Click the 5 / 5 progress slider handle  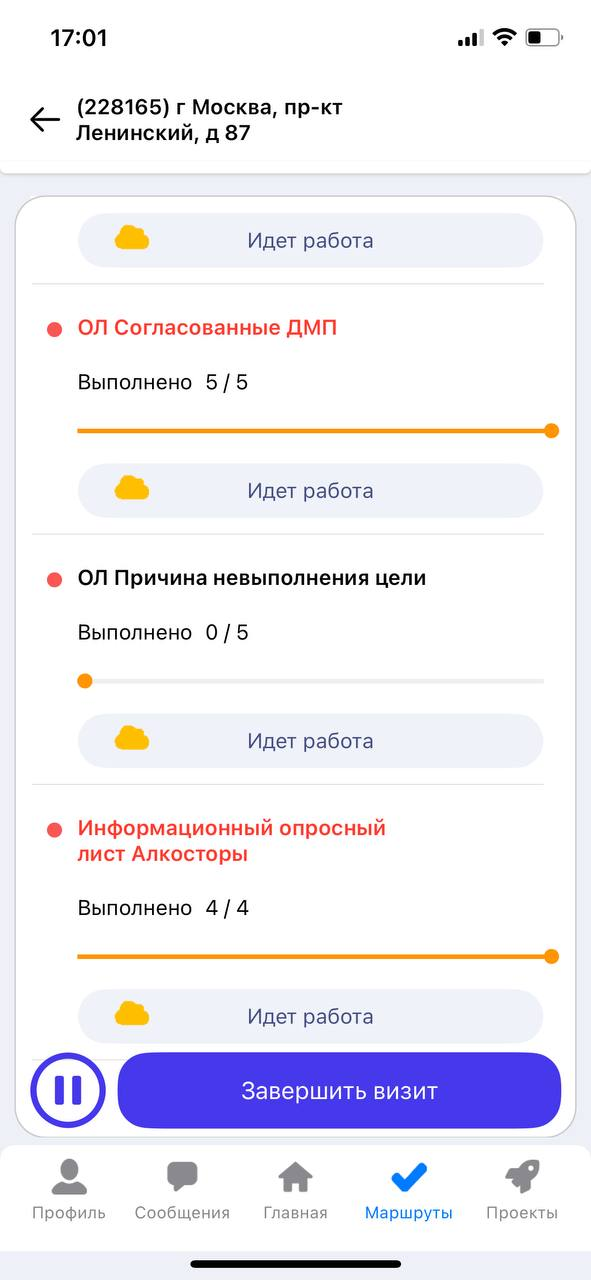coord(551,431)
